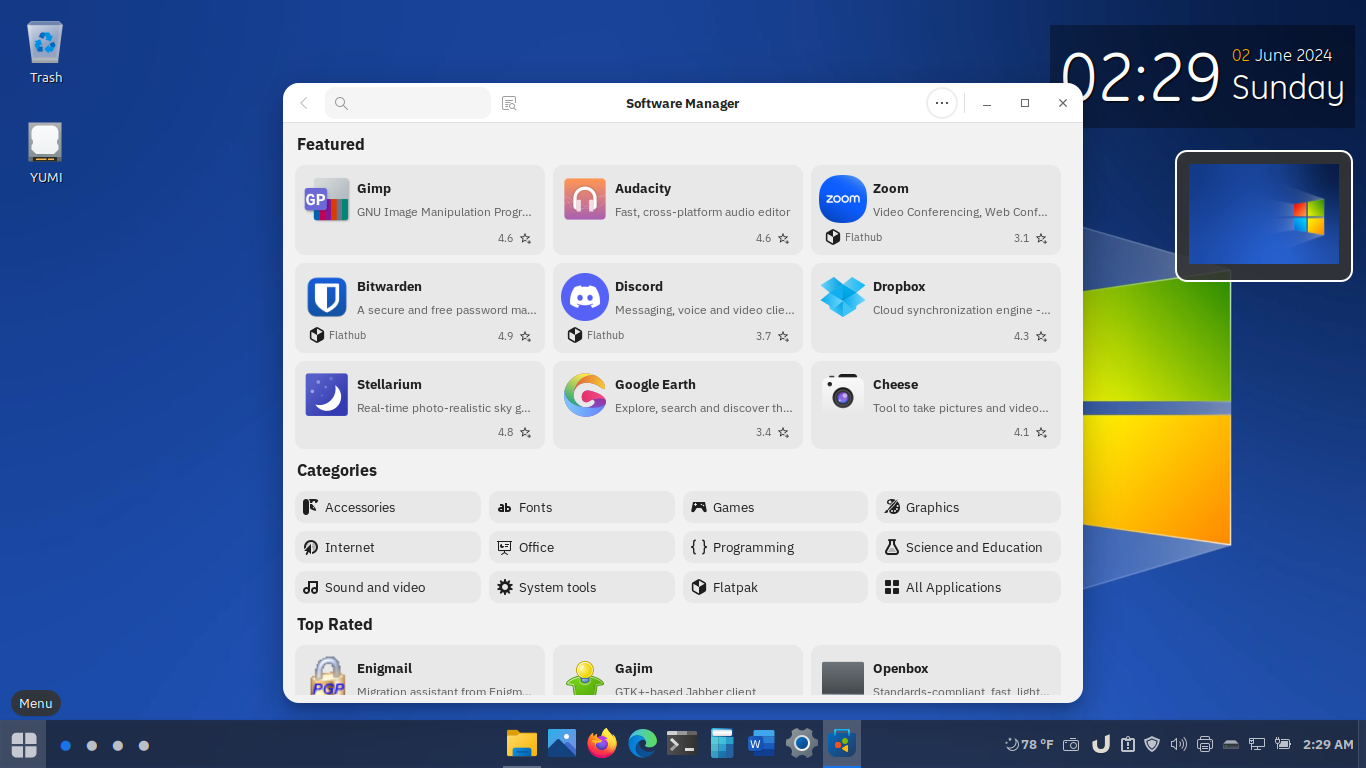Viewport: 1366px width, 768px height.
Task: Open the Gimp app card
Action: pos(420,210)
